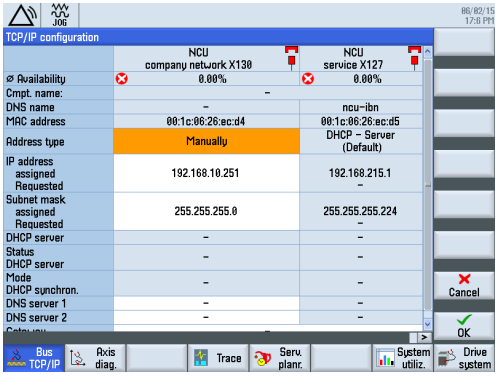This screenshot has height=376, width=497.
Task: Open the Trace softkey
Action: [218, 358]
